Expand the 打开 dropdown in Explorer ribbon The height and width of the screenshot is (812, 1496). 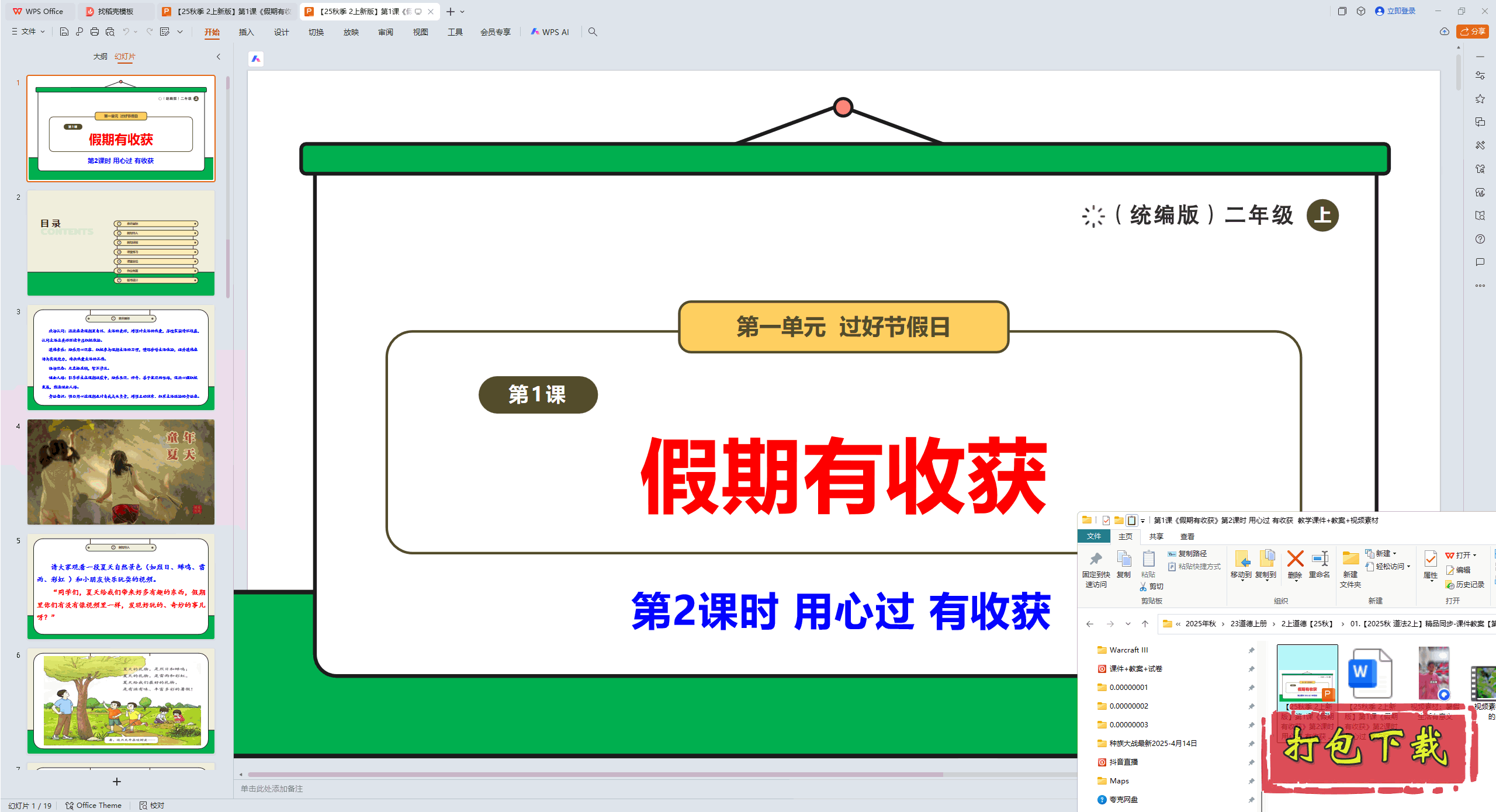pyautogui.click(x=1474, y=556)
